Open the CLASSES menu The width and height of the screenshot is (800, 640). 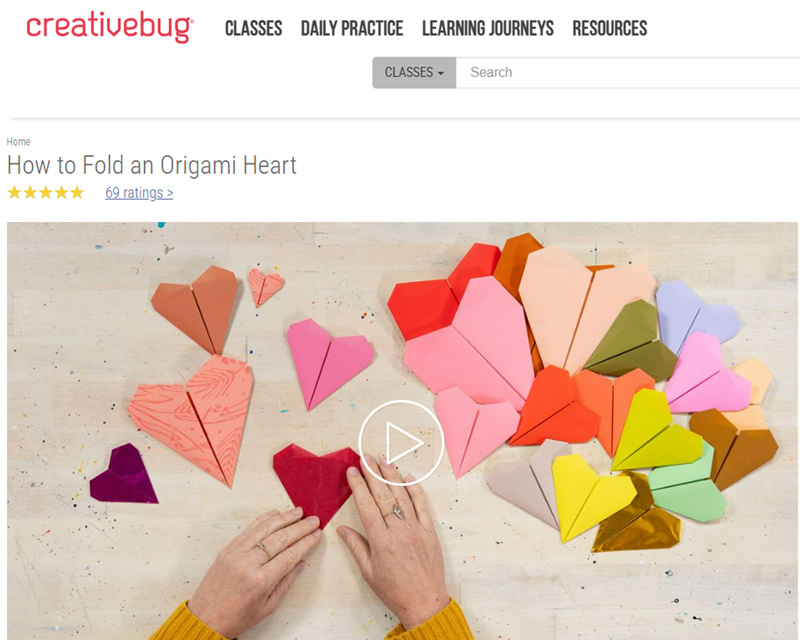(254, 29)
